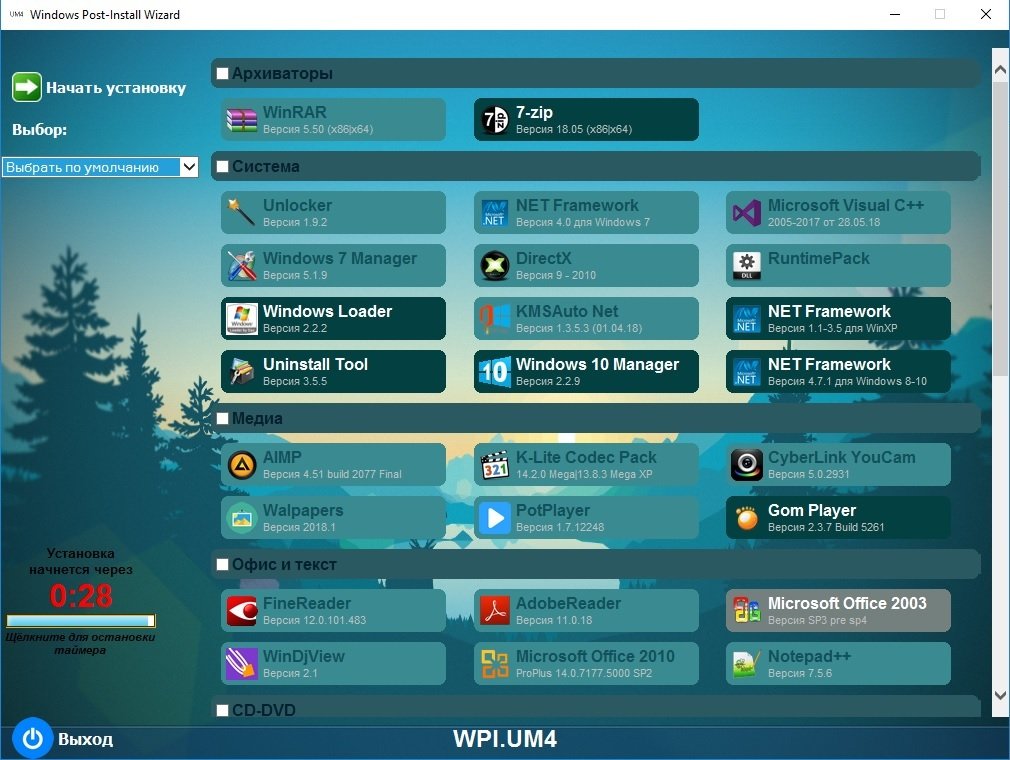Image resolution: width=1010 pixels, height=760 pixels.
Task: Click the PotPlayer play icon
Action: (x=495, y=517)
